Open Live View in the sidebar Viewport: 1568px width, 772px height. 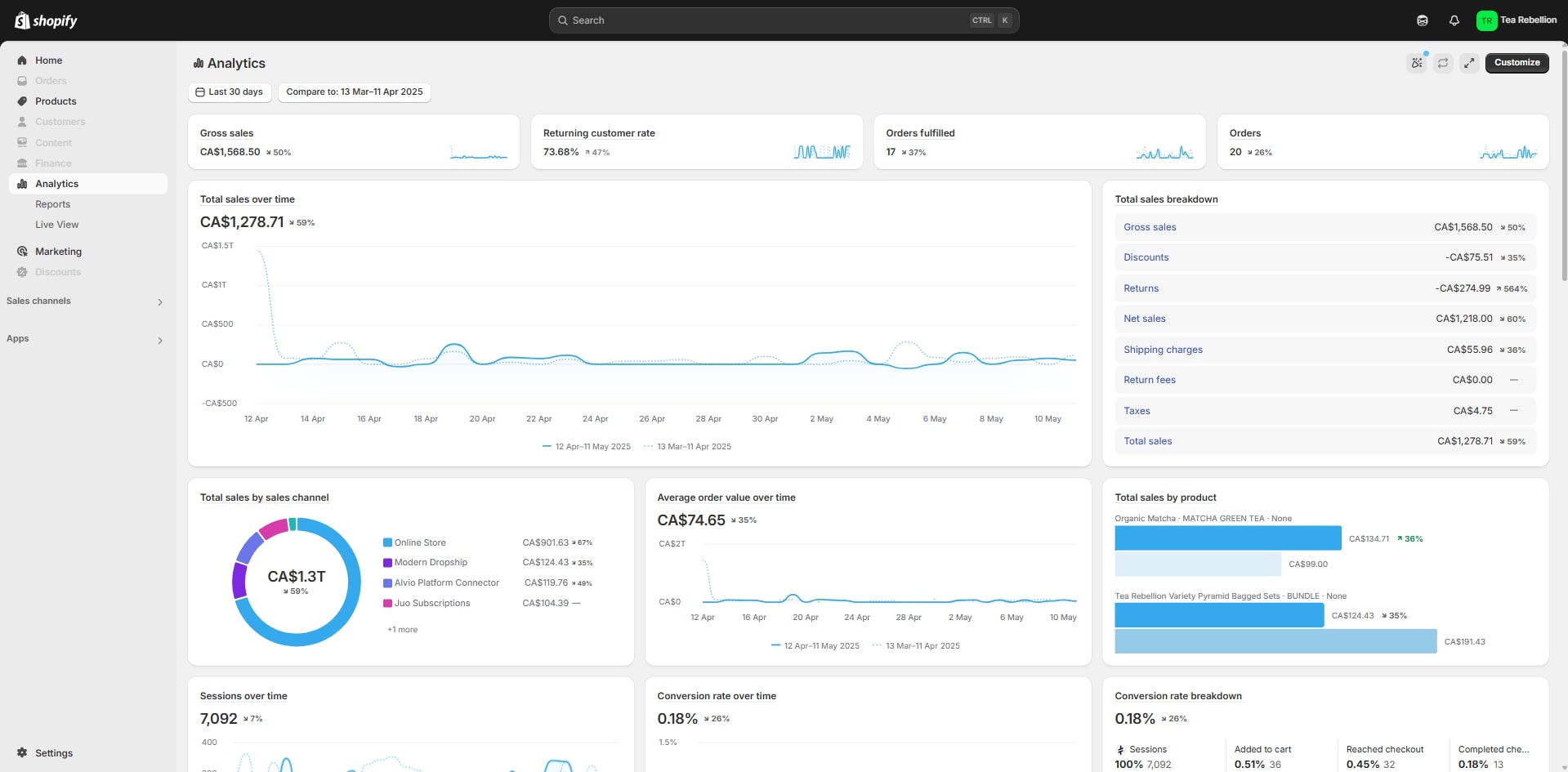click(x=57, y=225)
